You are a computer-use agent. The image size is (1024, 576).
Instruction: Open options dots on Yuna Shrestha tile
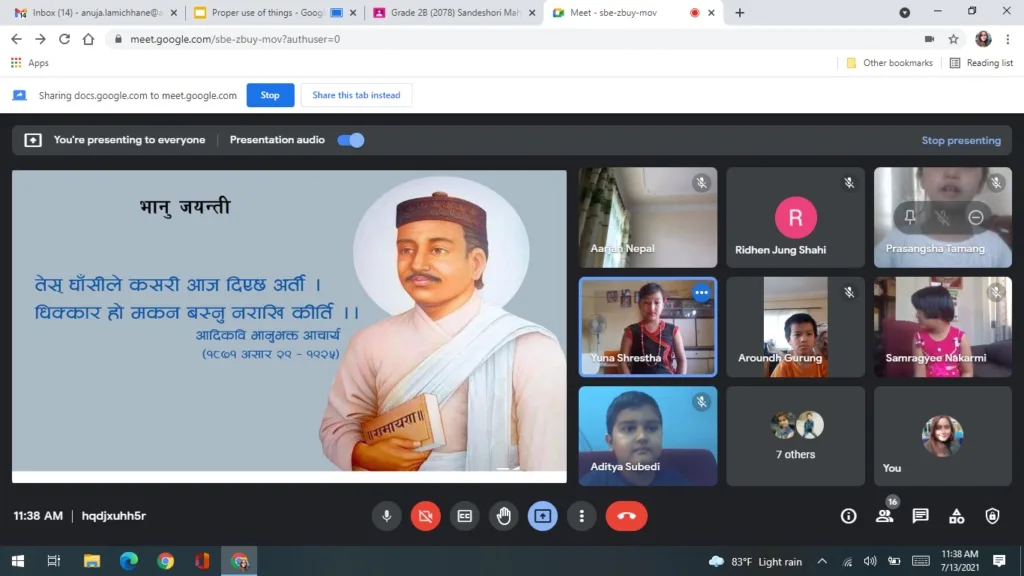[x=701, y=293]
